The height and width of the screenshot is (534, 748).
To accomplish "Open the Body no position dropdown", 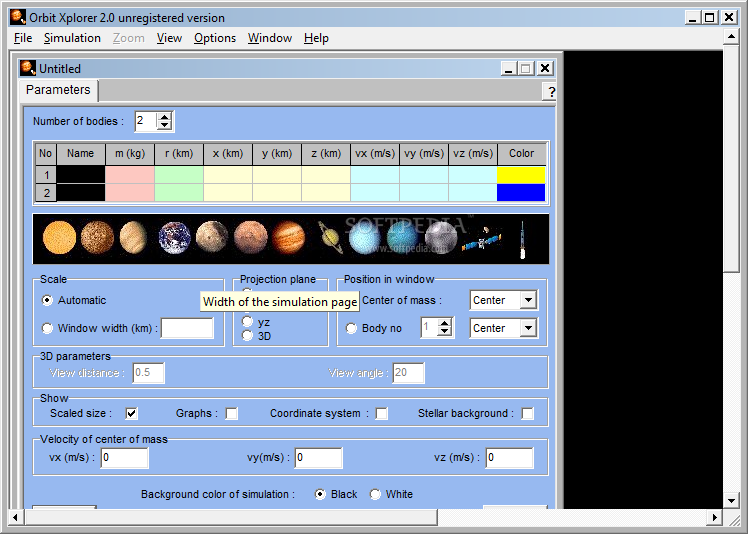I will (529, 328).
